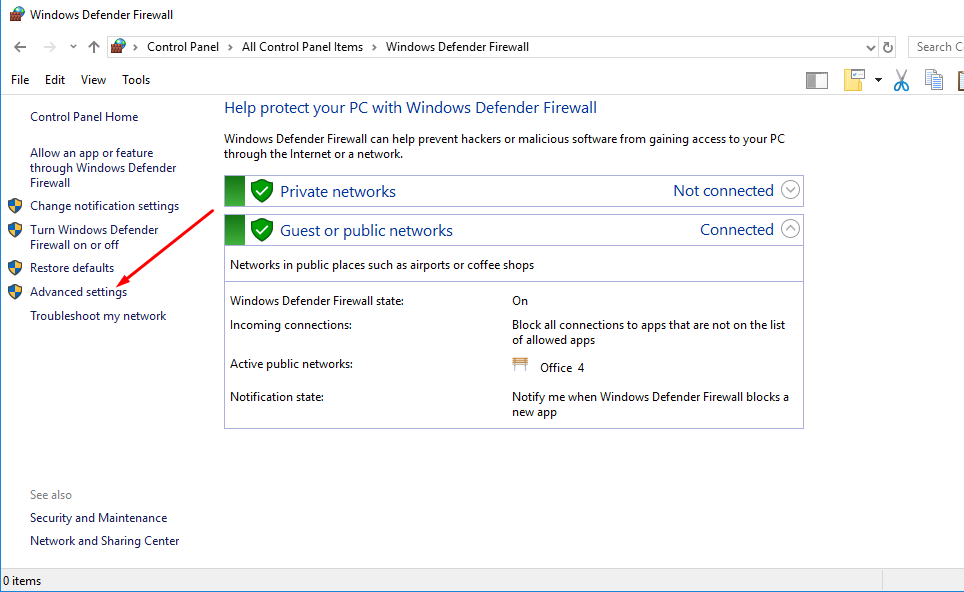Screen dimensions: 964x592
Task: Select All Control Panel Items breadcrumb
Action: 302,47
